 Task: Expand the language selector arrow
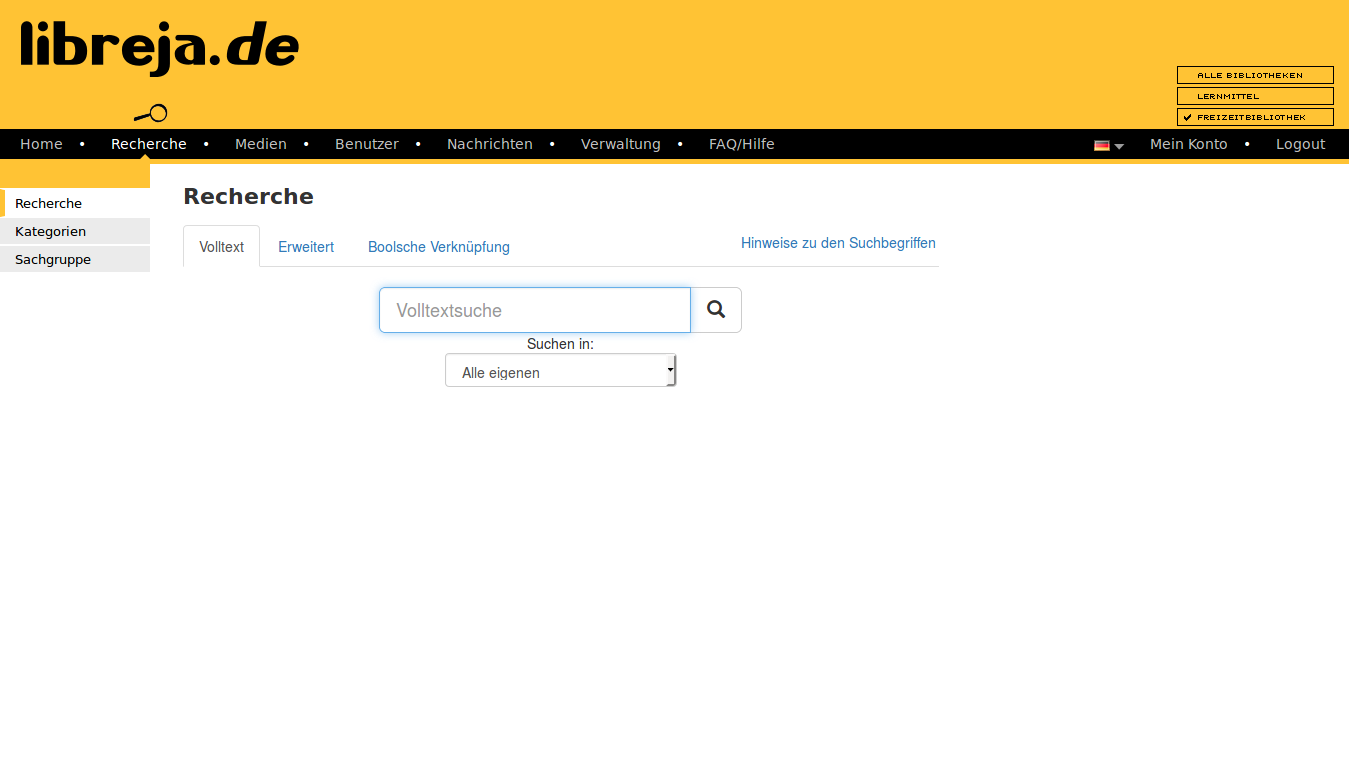tap(1119, 146)
